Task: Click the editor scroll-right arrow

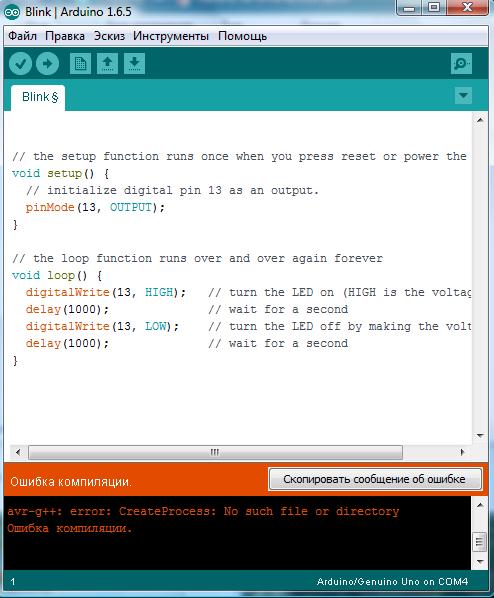Action: [x=462, y=452]
